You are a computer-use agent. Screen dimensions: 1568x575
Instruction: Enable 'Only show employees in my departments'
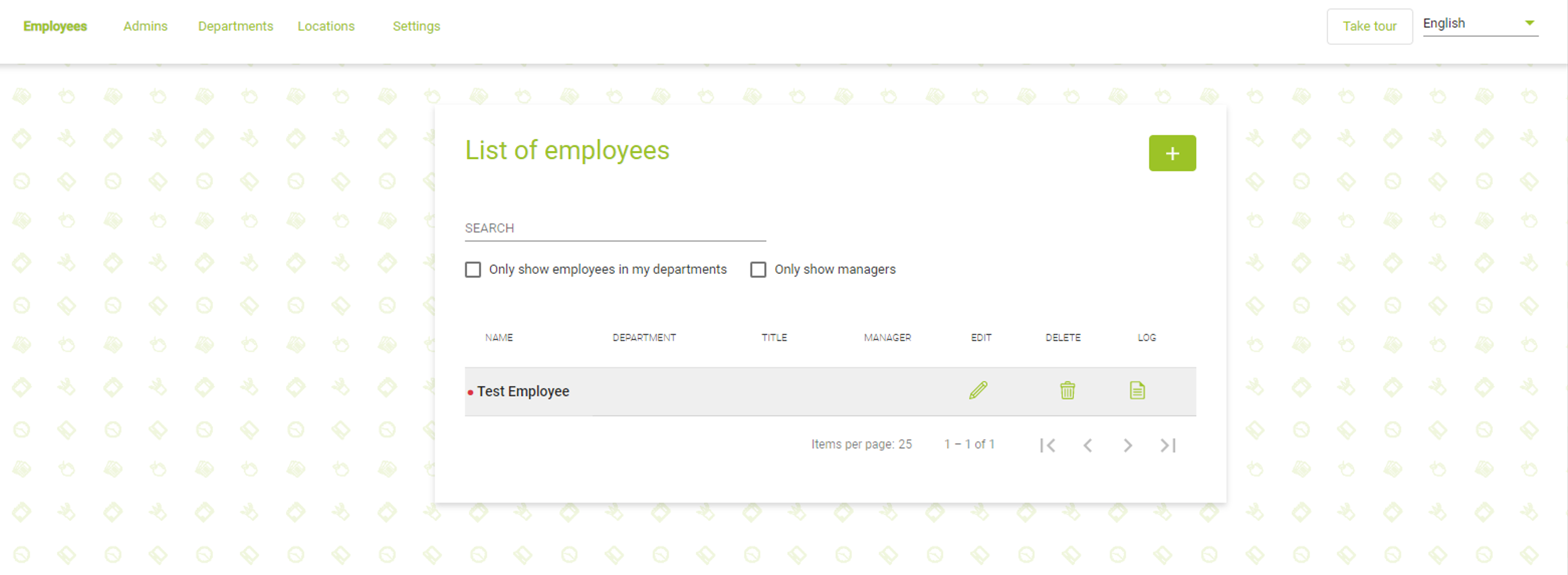tap(473, 270)
